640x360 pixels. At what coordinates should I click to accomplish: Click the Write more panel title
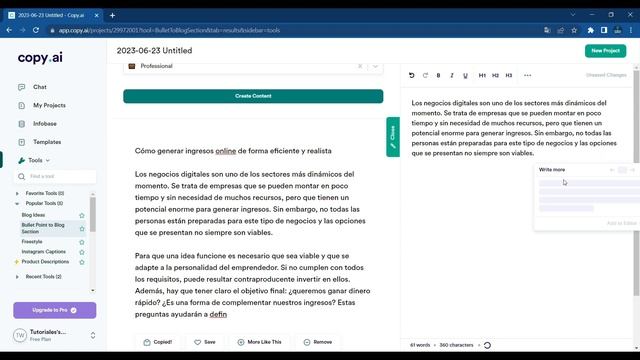(x=552, y=169)
